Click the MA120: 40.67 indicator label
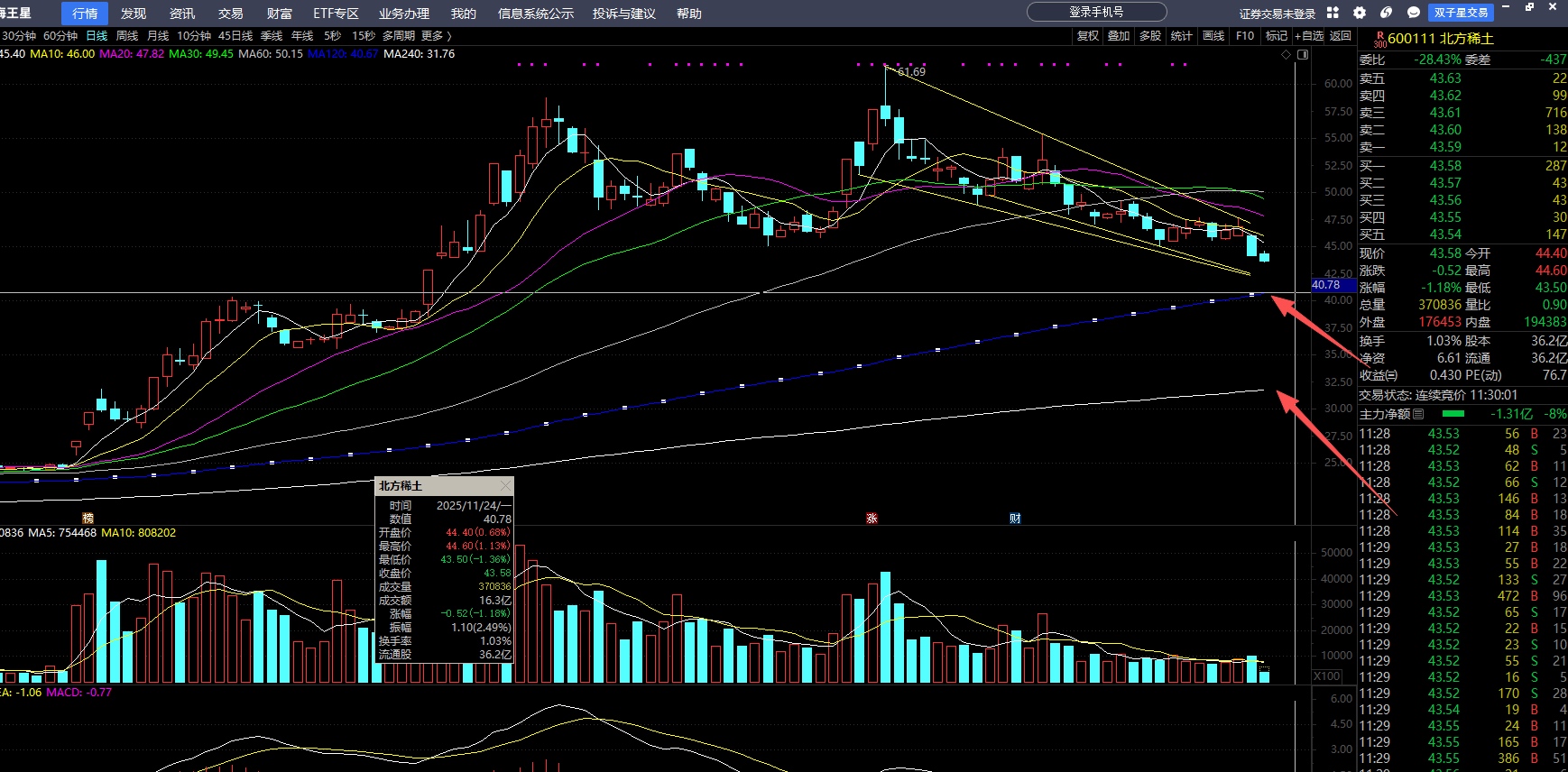 point(343,54)
